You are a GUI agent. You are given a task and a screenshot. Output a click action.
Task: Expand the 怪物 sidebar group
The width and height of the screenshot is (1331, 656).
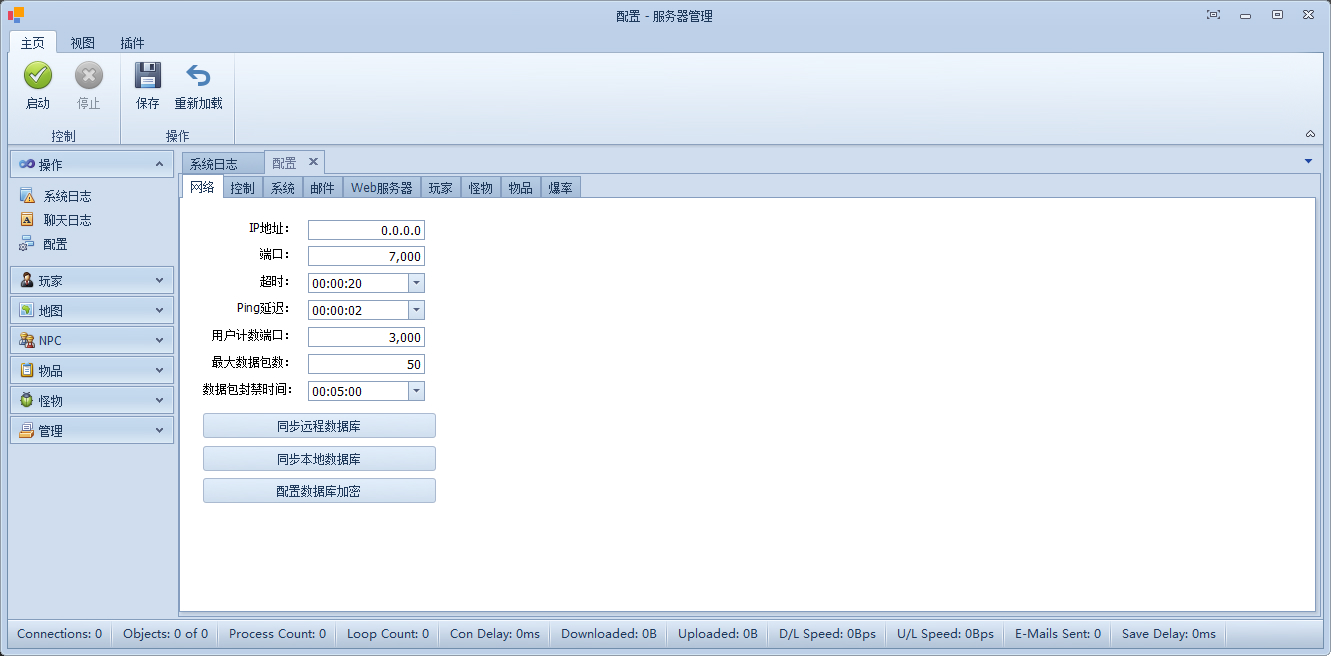pyautogui.click(x=91, y=401)
